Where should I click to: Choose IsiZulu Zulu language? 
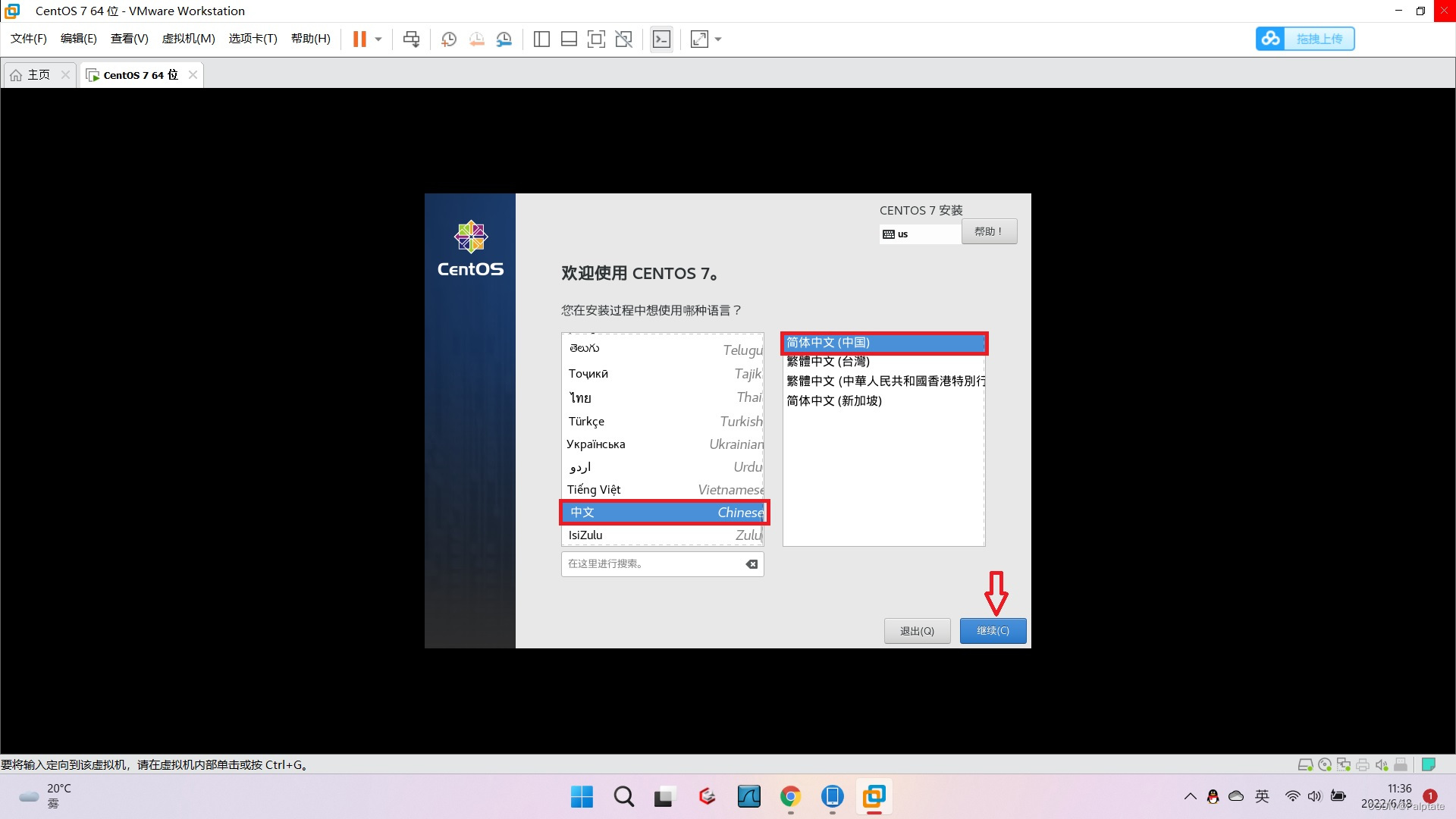(x=663, y=535)
